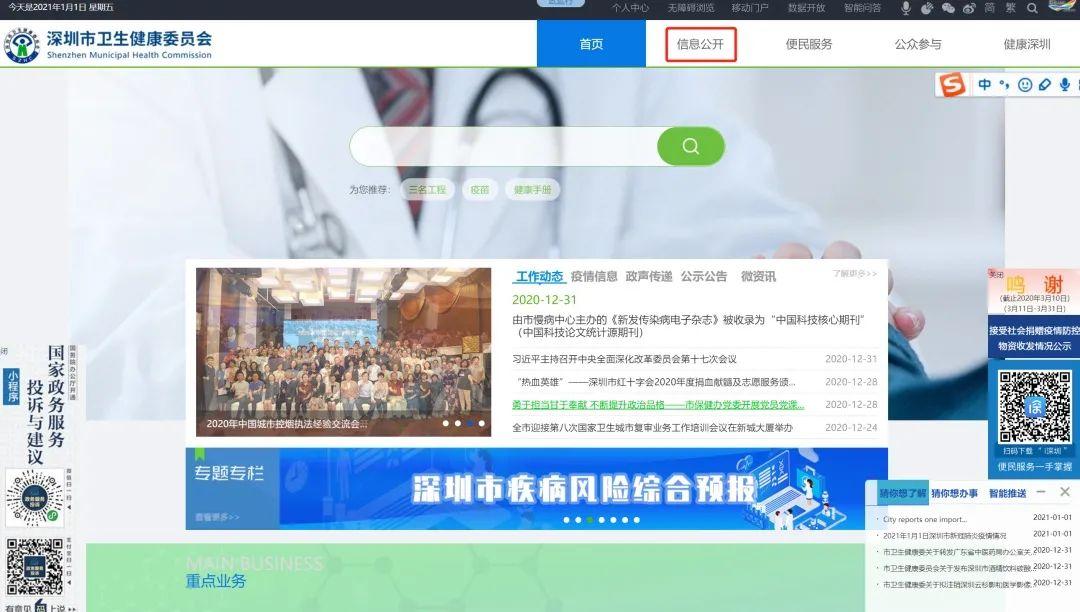
Task: Minimize the 猜你想了解 popup panel
Action: 1041,492
